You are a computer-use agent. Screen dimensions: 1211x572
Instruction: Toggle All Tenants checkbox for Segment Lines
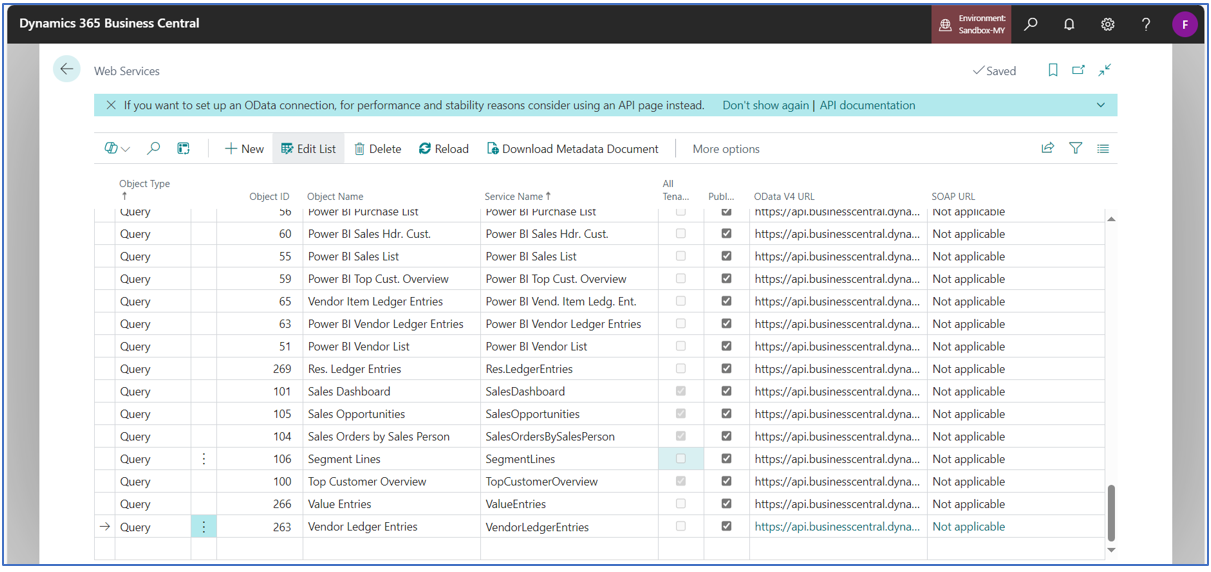pyautogui.click(x=681, y=459)
